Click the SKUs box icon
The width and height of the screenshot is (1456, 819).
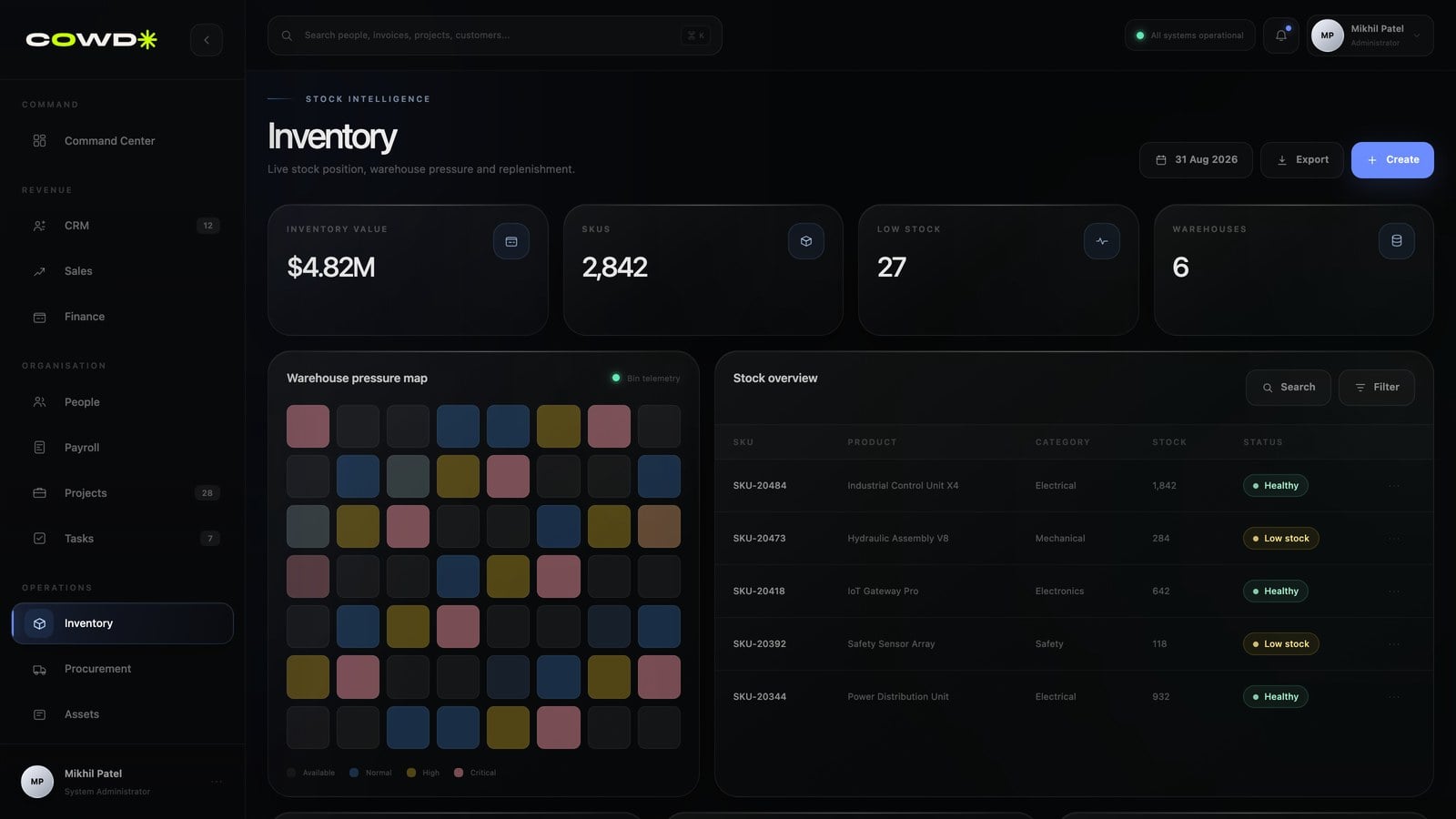tap(806, 241)
